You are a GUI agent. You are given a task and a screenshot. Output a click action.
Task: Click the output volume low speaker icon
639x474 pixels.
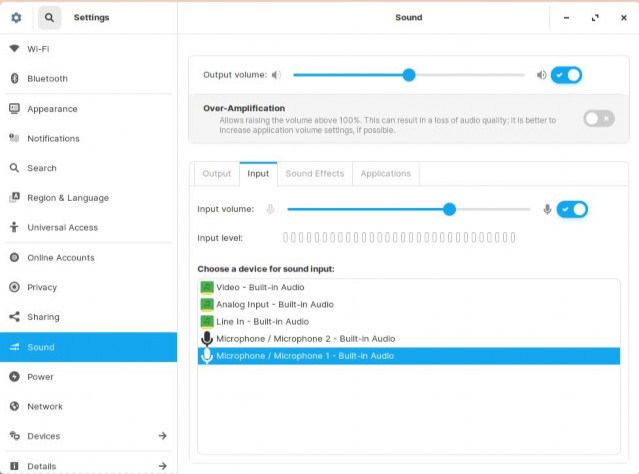[x=277, y=75]
